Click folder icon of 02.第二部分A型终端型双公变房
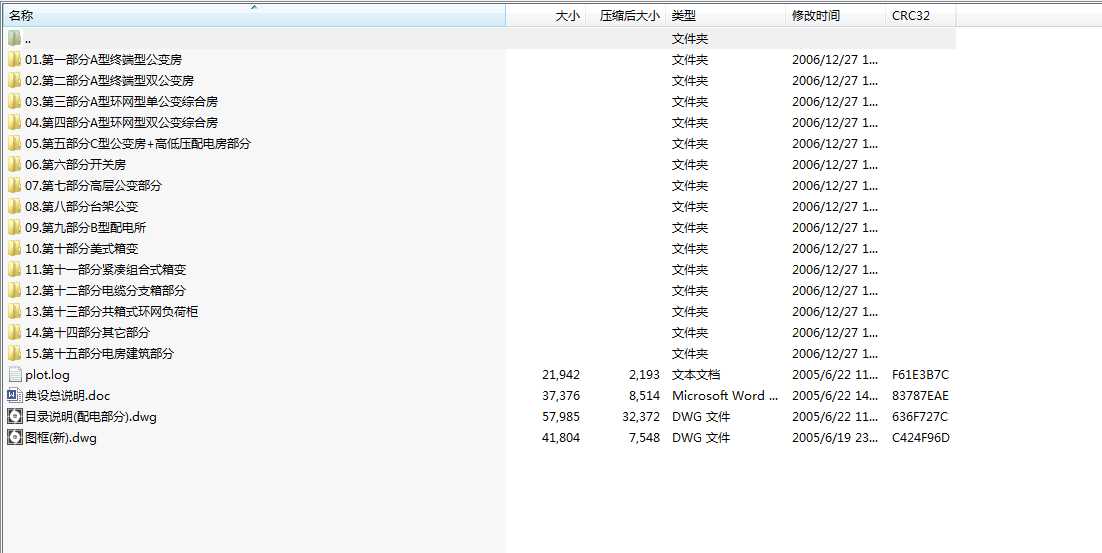 pyautogui.click(x=14, y=81)
